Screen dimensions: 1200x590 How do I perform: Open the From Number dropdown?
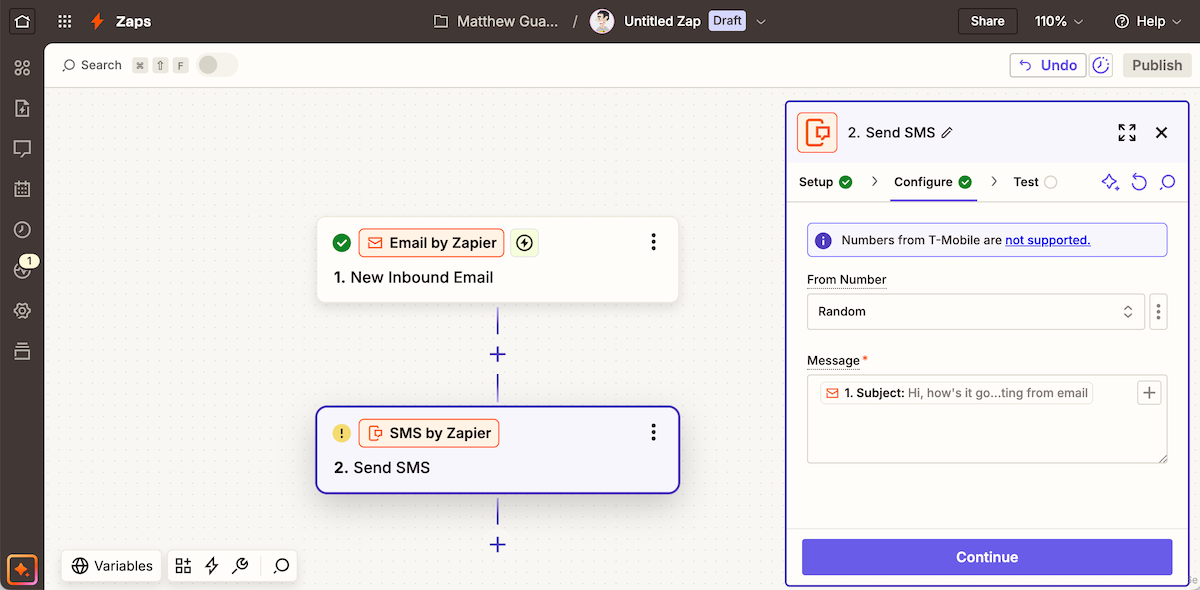(975, 312)
